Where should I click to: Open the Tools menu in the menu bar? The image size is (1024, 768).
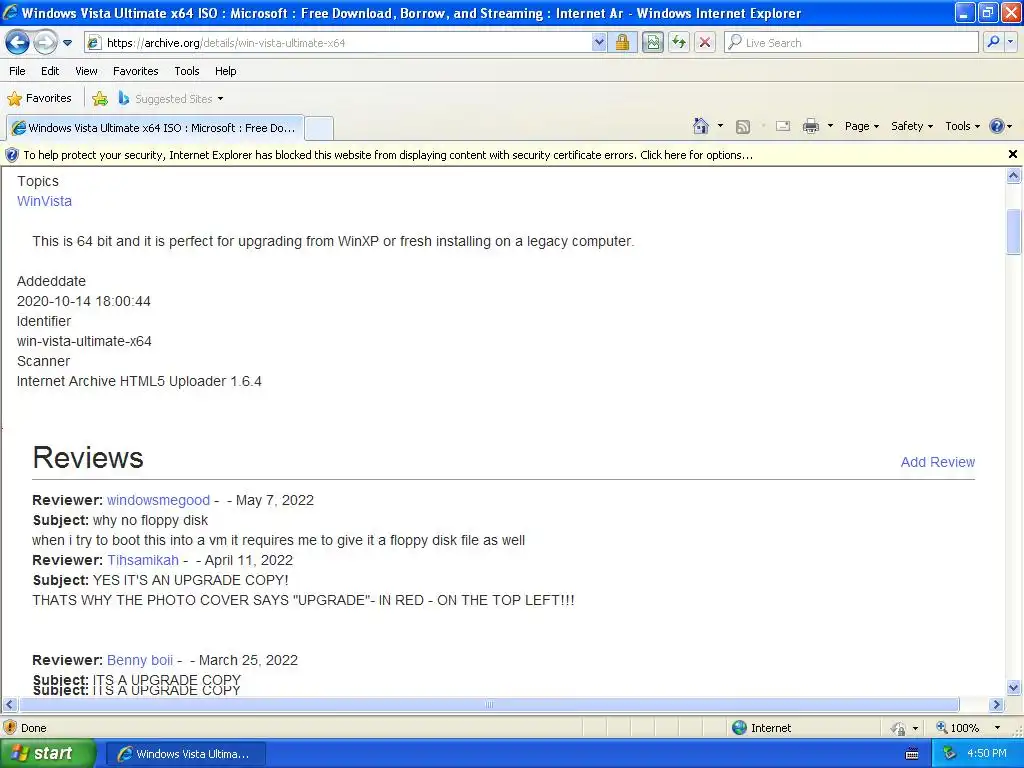[187, 71]
